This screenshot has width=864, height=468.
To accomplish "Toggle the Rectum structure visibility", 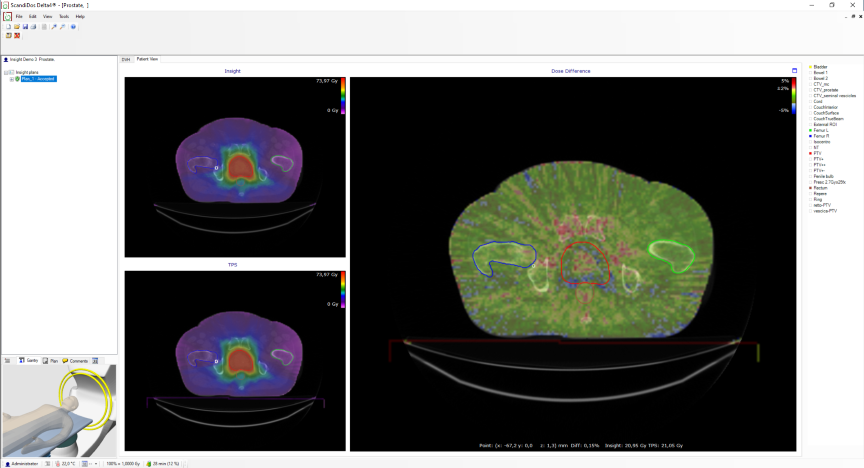I will [810, 187].
